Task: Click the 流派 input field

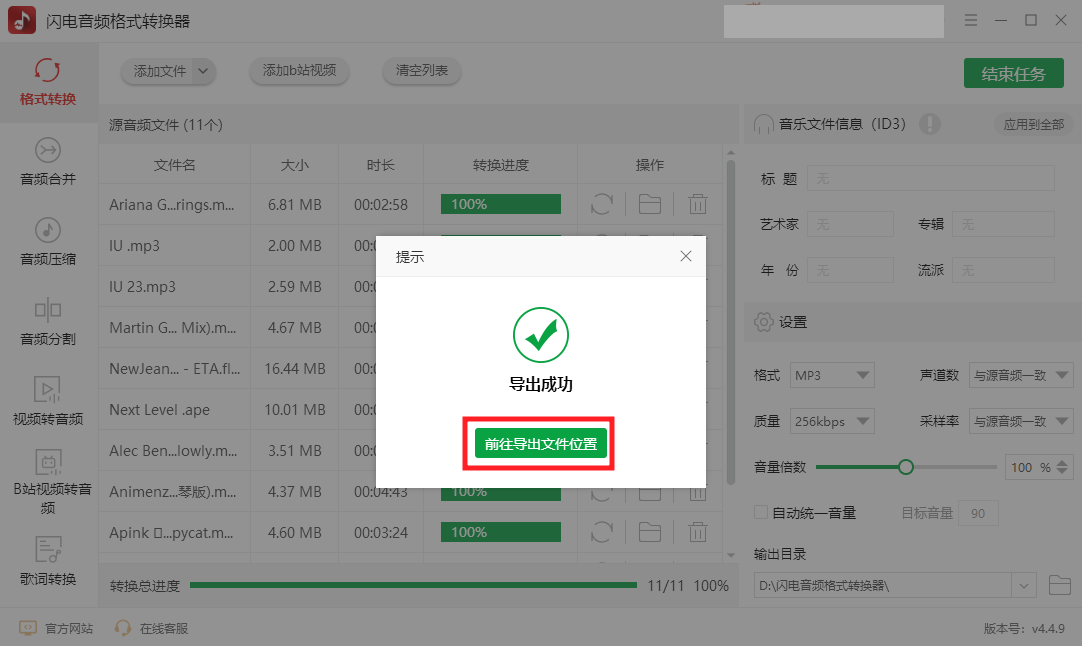Action: pyautogui.click(x=1003, y=270)
